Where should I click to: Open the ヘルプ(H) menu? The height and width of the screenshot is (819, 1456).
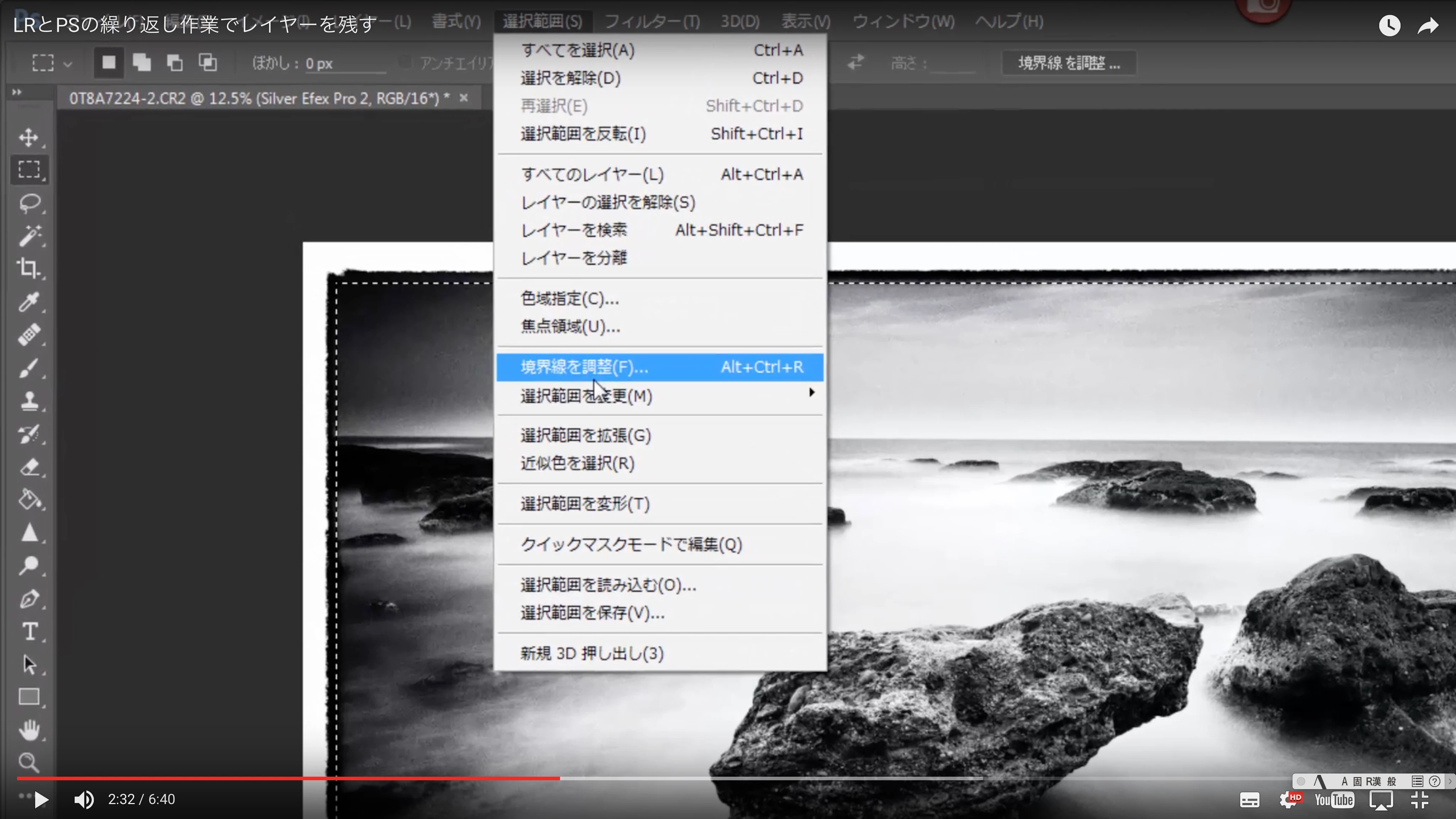[1010, 21]
